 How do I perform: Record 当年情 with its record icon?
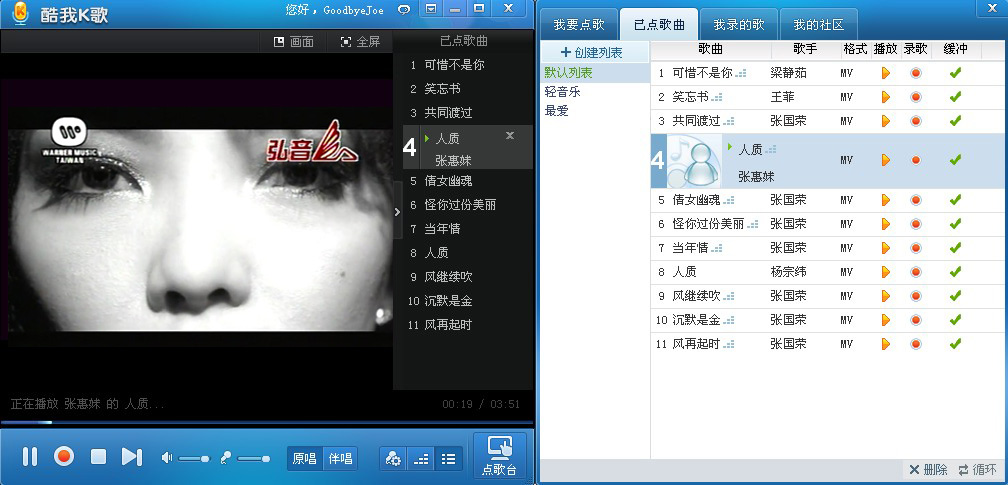click(x=916, y=248)
